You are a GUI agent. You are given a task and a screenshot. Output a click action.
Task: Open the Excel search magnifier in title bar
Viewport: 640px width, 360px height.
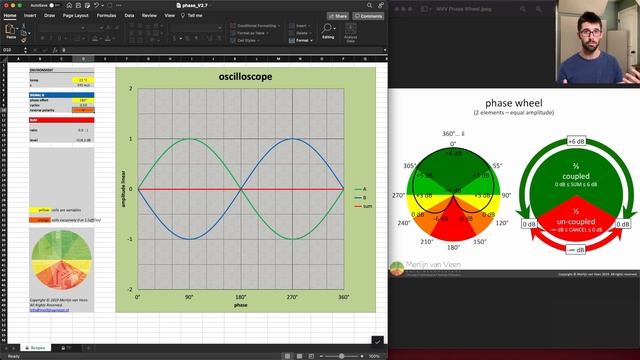click(x=369, y=5)
